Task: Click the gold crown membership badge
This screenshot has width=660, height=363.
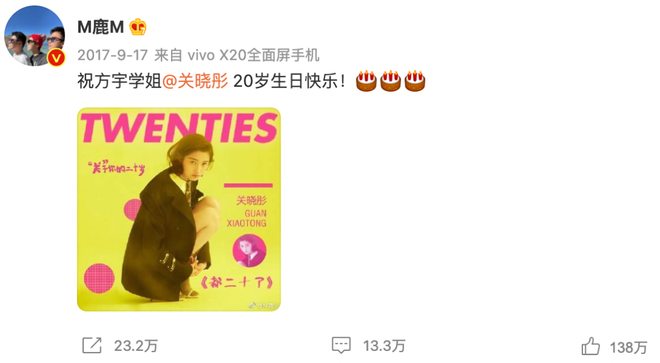Action: [x=138, y=27]
